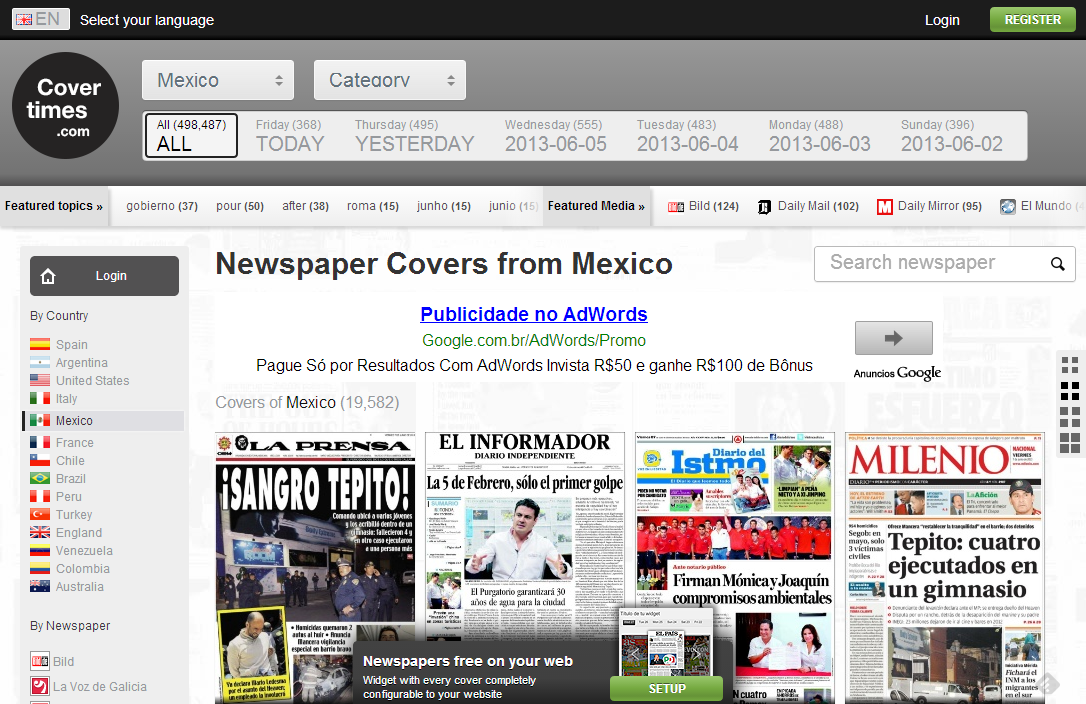Click the Australia flag icon
Screen dimensions: 1086x704
tap(40, 586)
